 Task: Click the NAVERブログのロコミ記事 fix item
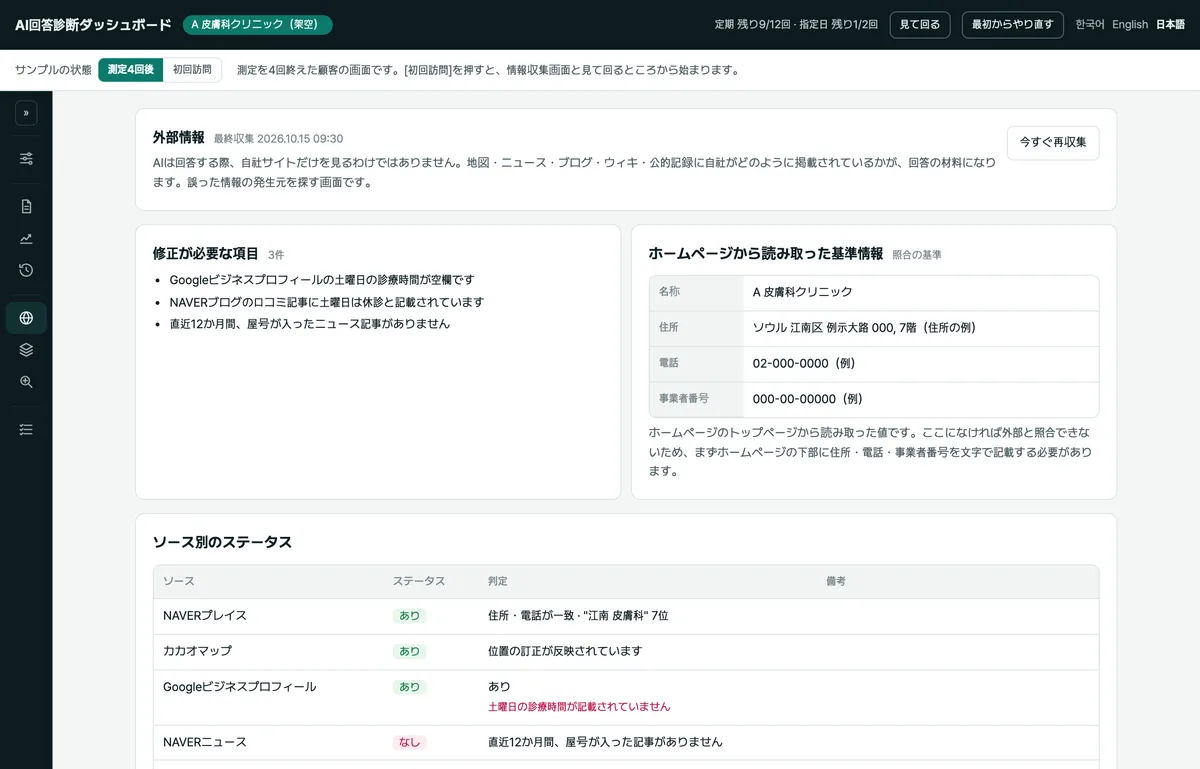[x=327, y=302]
